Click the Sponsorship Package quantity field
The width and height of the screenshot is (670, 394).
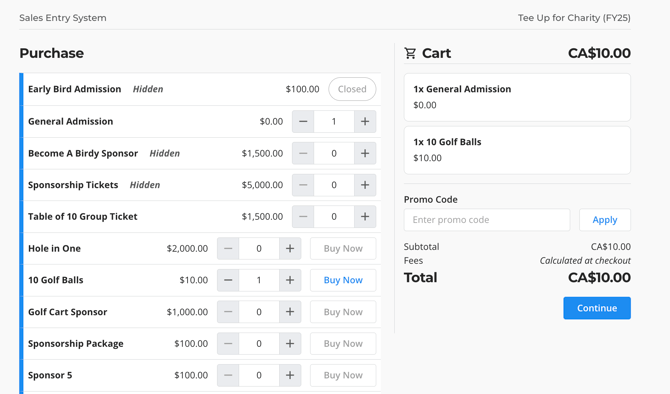coord(259,344)
